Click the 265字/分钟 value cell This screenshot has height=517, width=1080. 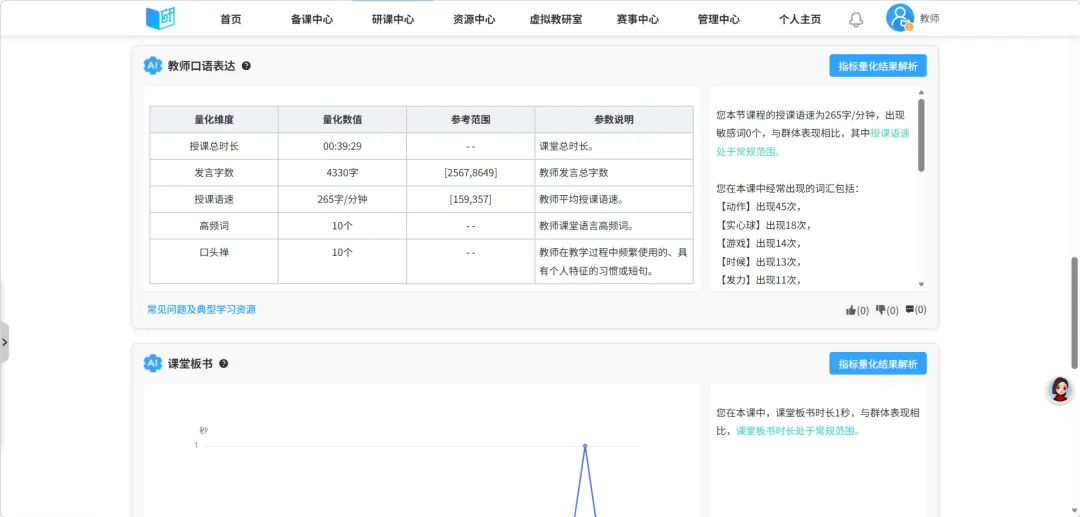click(x=342, y=200)
